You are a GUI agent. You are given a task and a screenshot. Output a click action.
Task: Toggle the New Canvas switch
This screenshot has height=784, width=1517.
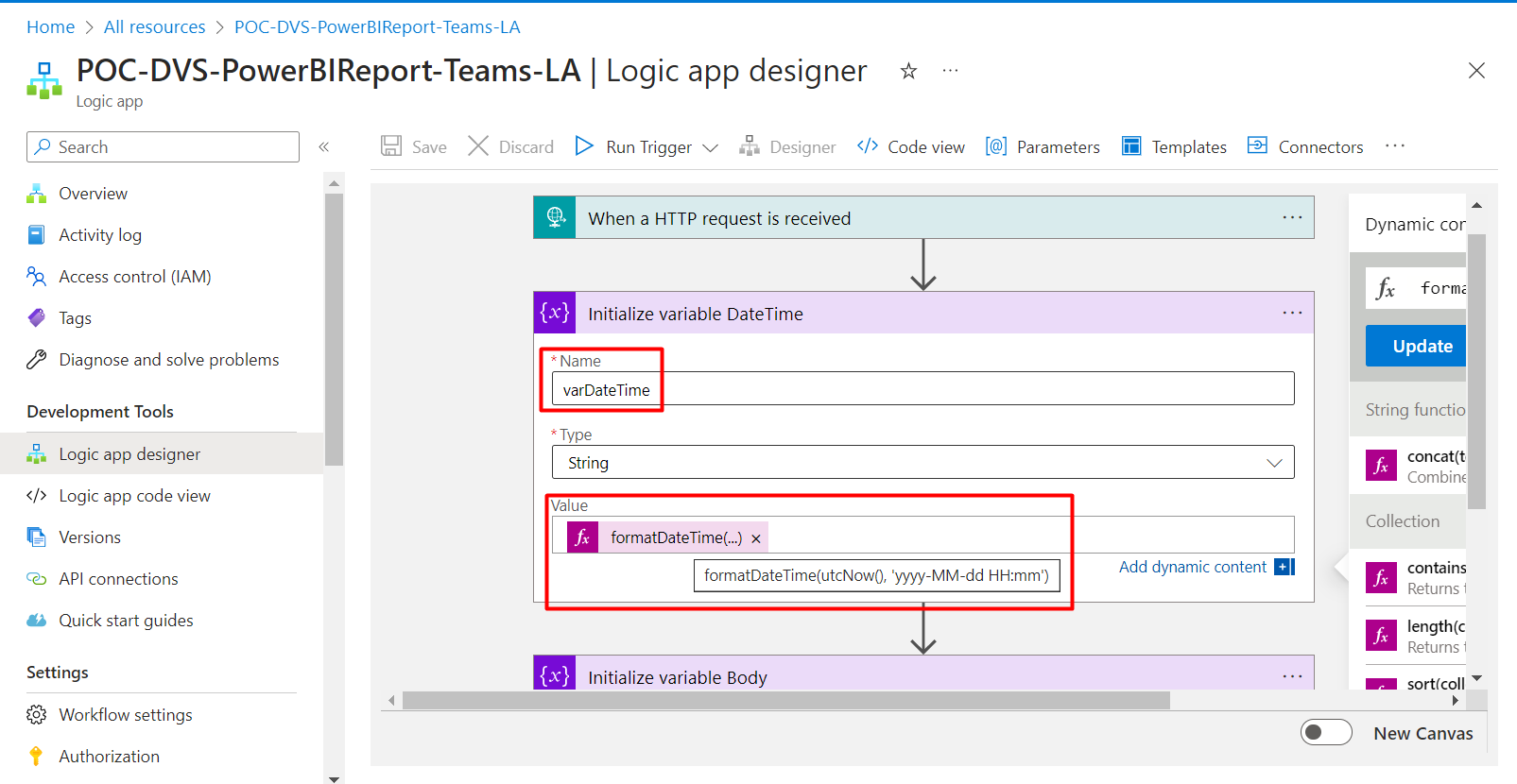[x=1326, y=732]
